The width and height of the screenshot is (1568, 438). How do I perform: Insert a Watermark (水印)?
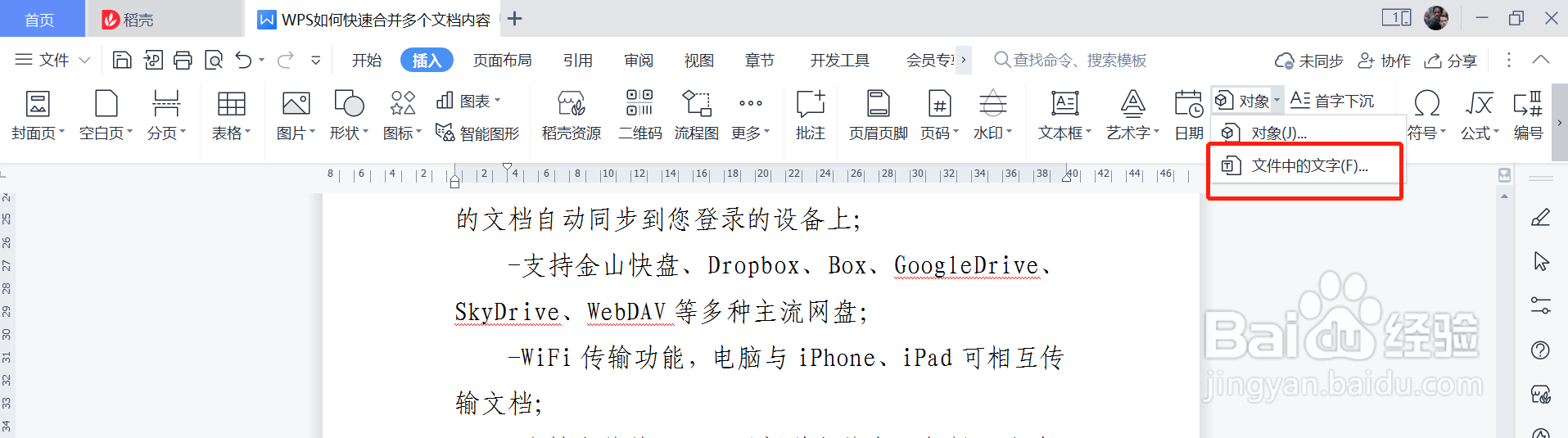click(992, 115)
